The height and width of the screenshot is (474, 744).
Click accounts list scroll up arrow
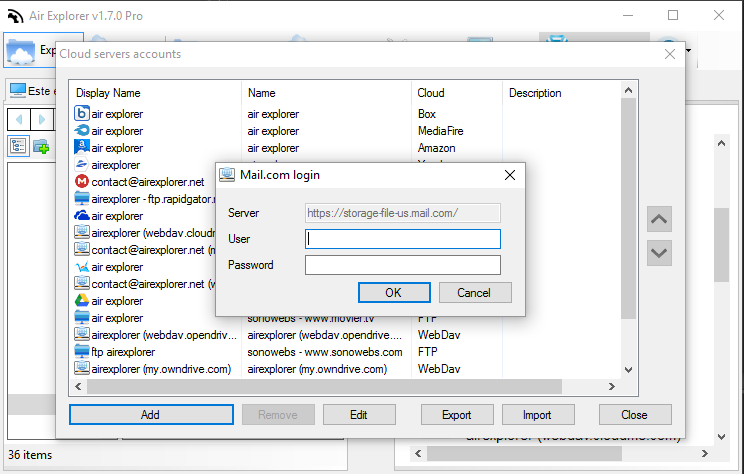click(x=628, y=90)
